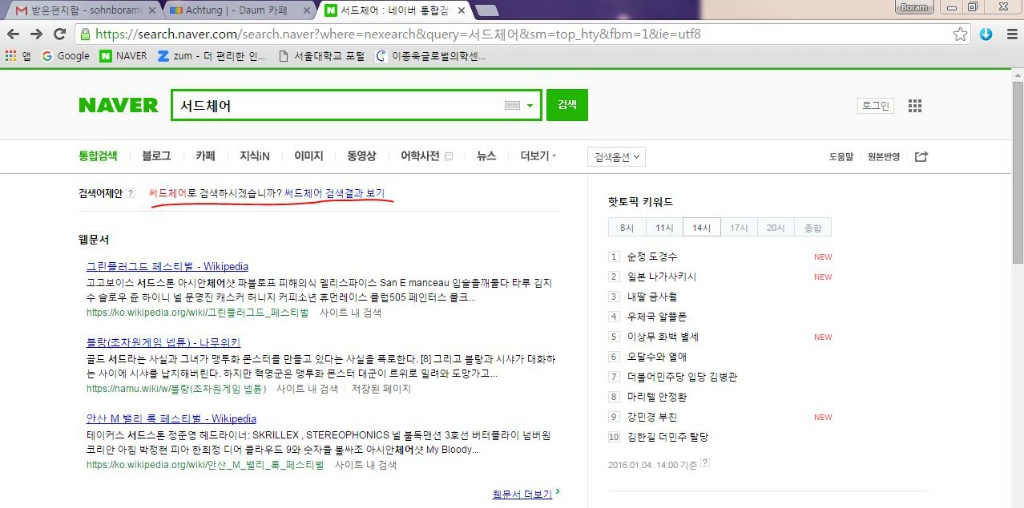Click the 마리텔 안정환 keyword
Image resolution: width=1024 pixels, height=508 pixels.
(657, 397)
